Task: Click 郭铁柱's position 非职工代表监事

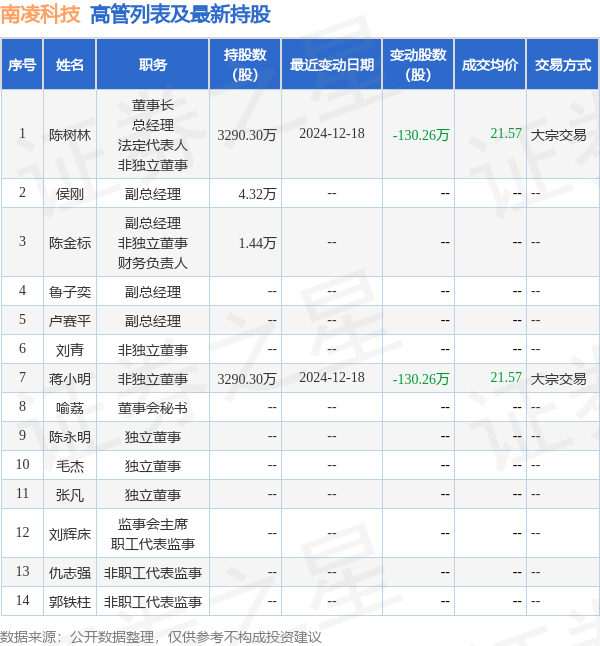Action: [x=152, y=602]
